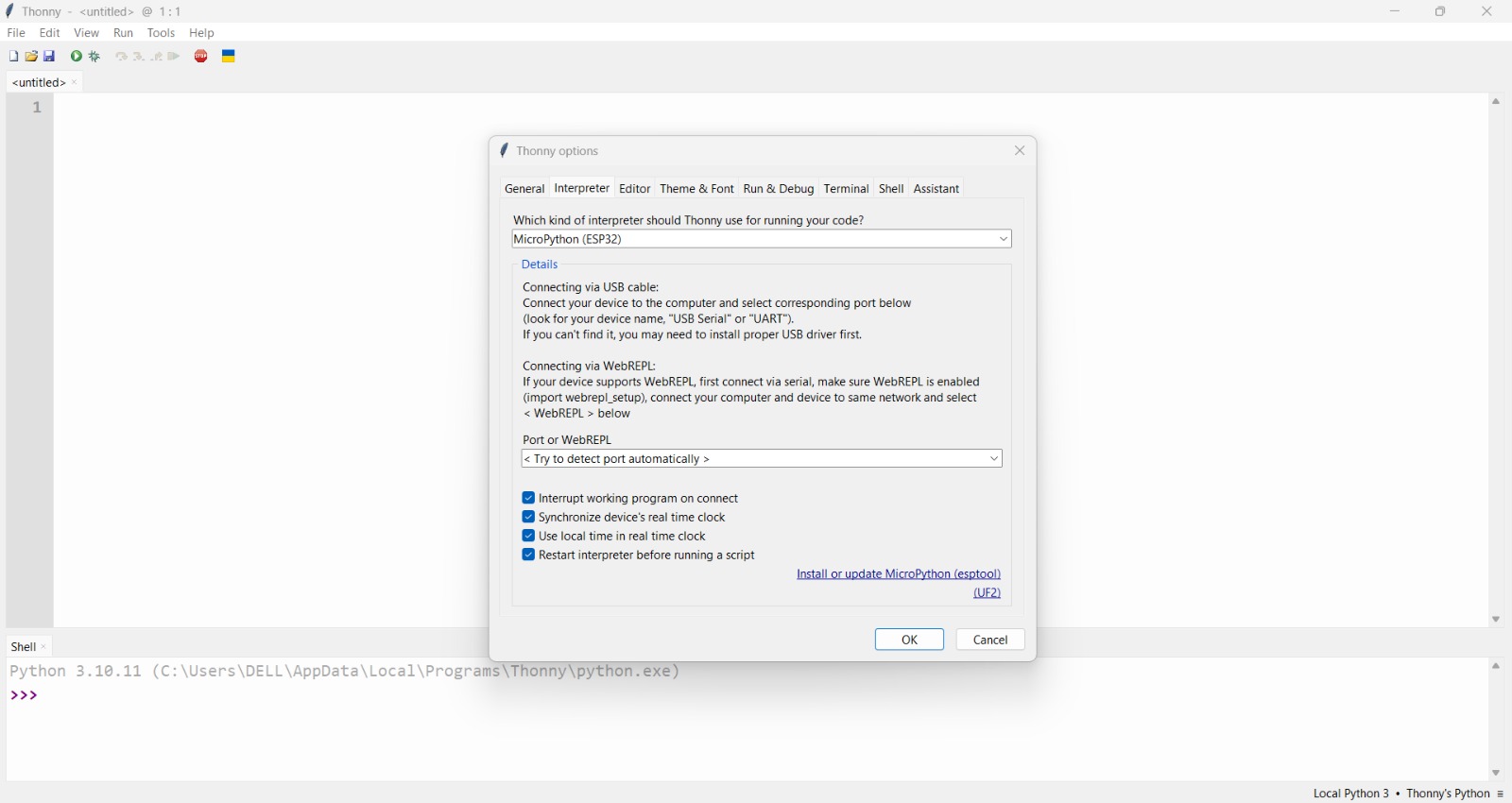Image resolution: width=1512 pixels, height=803 pixels.
Task: Click the Save floppy disk icon
Action: coord(49,57)
